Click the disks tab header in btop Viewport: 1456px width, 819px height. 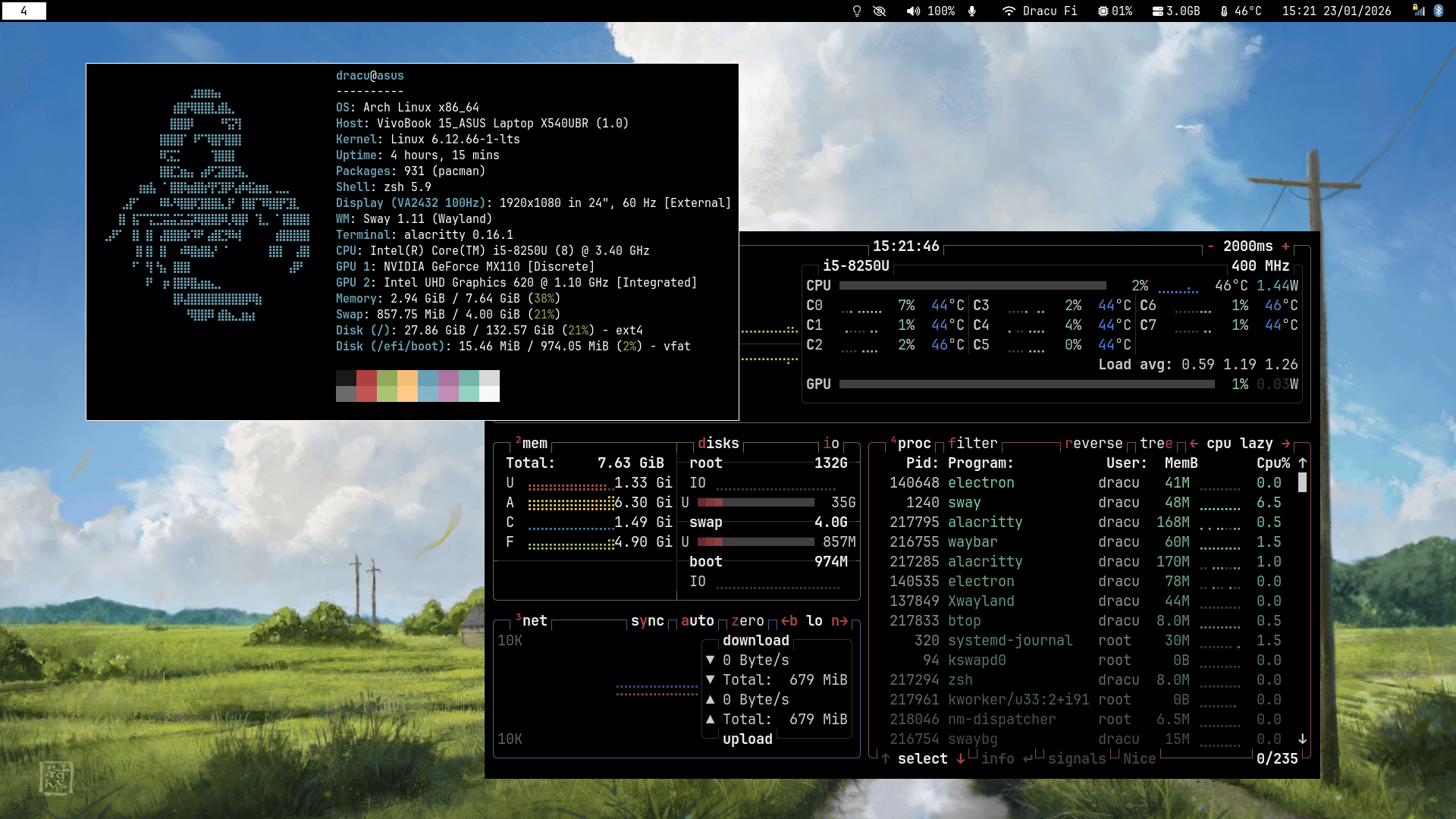(718, 444)
